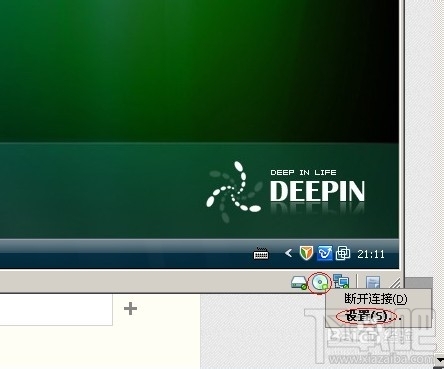Click the network adapter status icon
This screenshot has height=369, width=444.
point(341,282)
